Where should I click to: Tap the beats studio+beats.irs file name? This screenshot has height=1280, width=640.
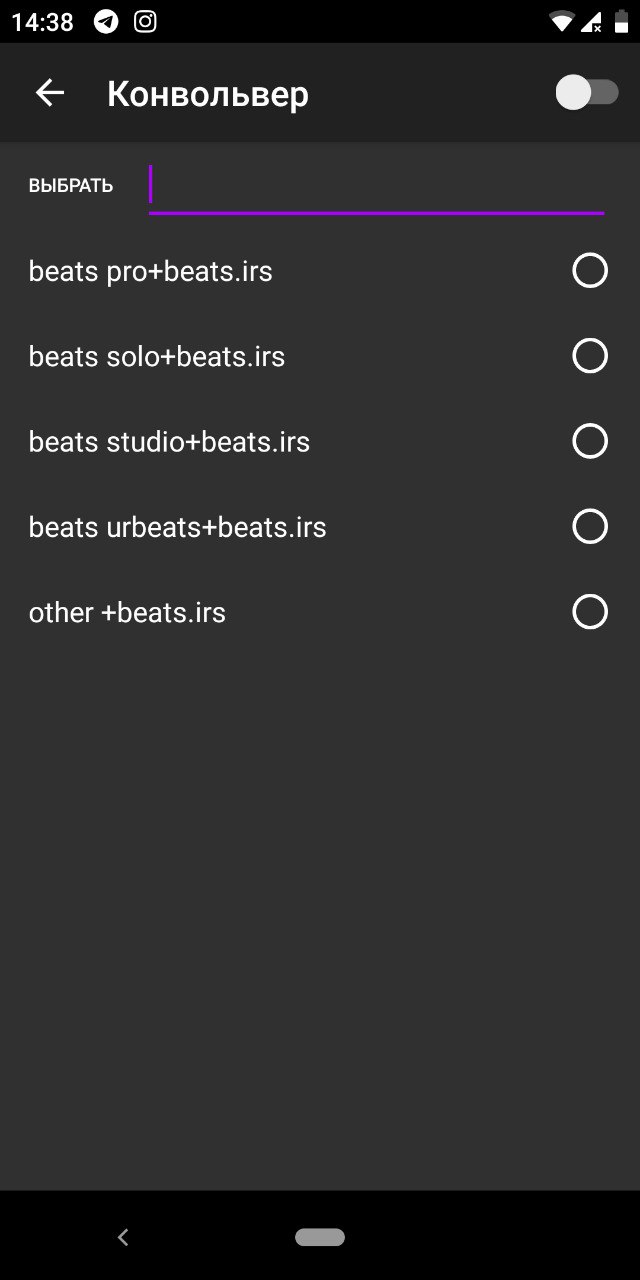coord(169,441)
